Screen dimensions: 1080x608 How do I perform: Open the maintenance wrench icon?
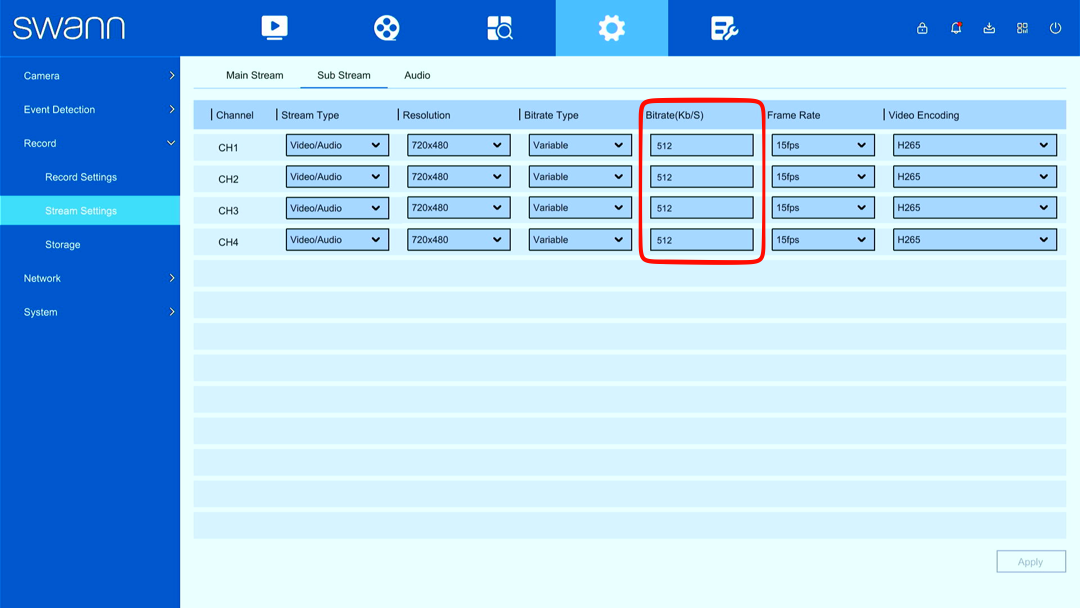coord(724,28)
